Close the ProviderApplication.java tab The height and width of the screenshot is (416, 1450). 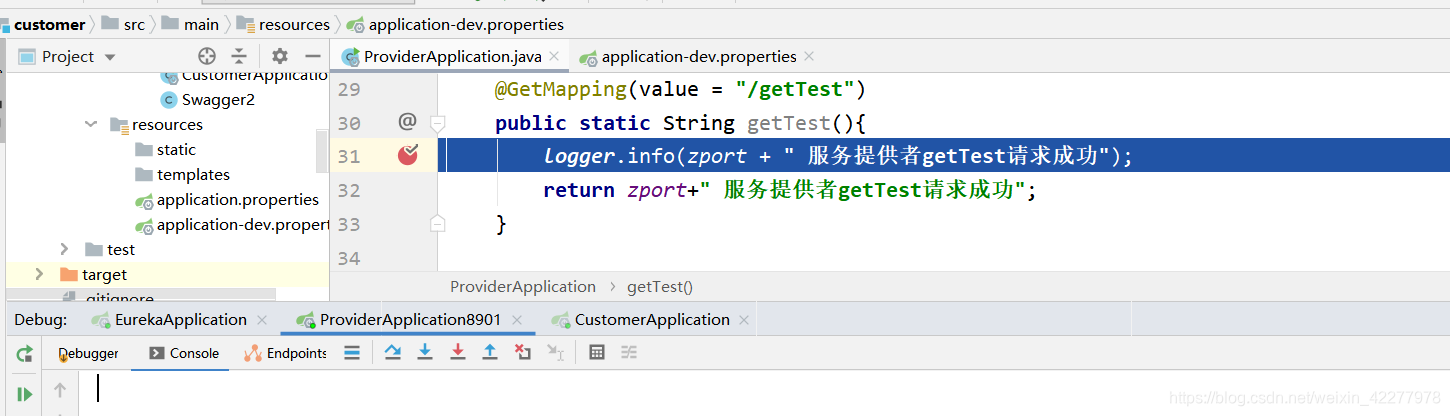[x=554, y=57]
